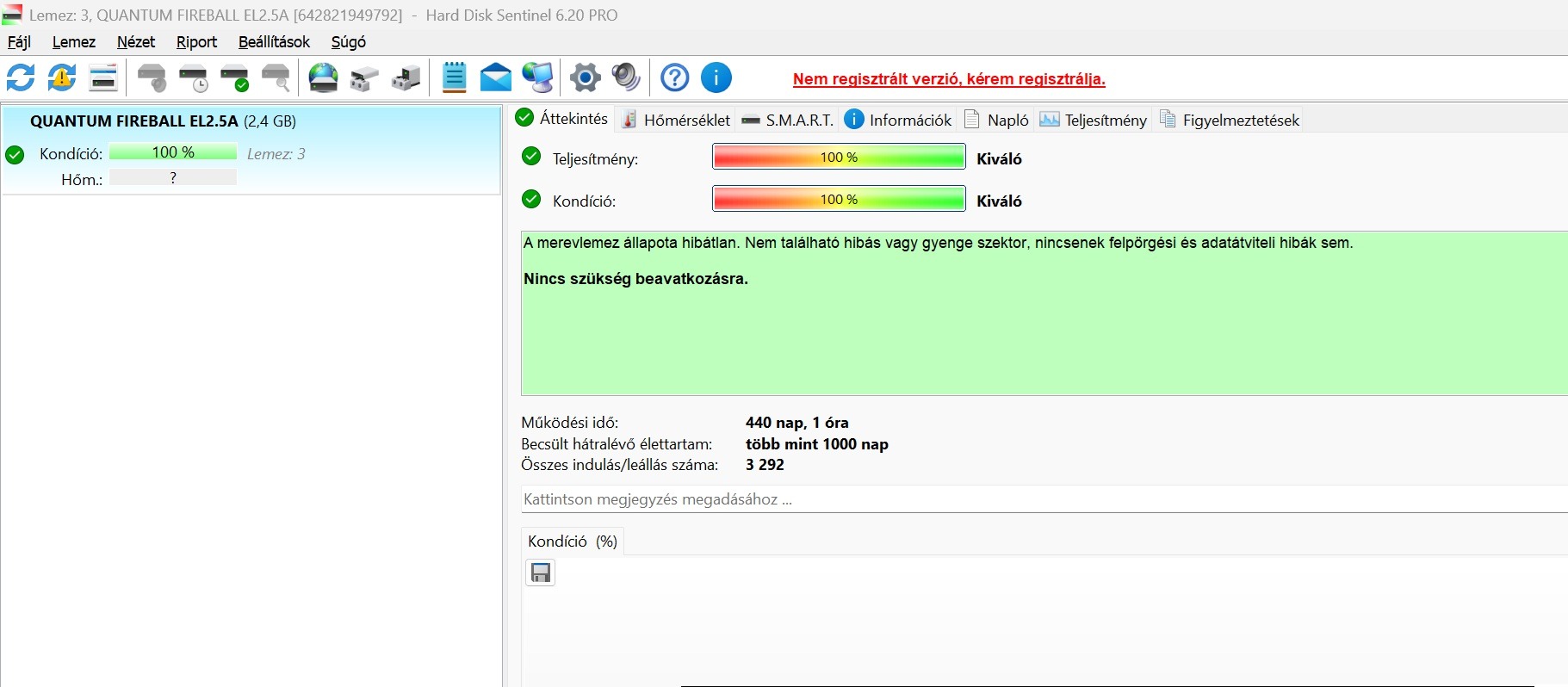Viewport: 1568px width, 687px height.
Task: Click green check icon beside main Kondíció label
Action: (531, 200)
